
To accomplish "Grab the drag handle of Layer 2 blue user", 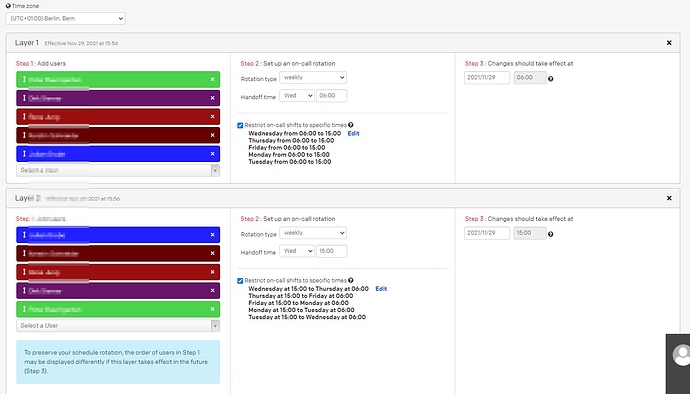I will pos(24,235).
